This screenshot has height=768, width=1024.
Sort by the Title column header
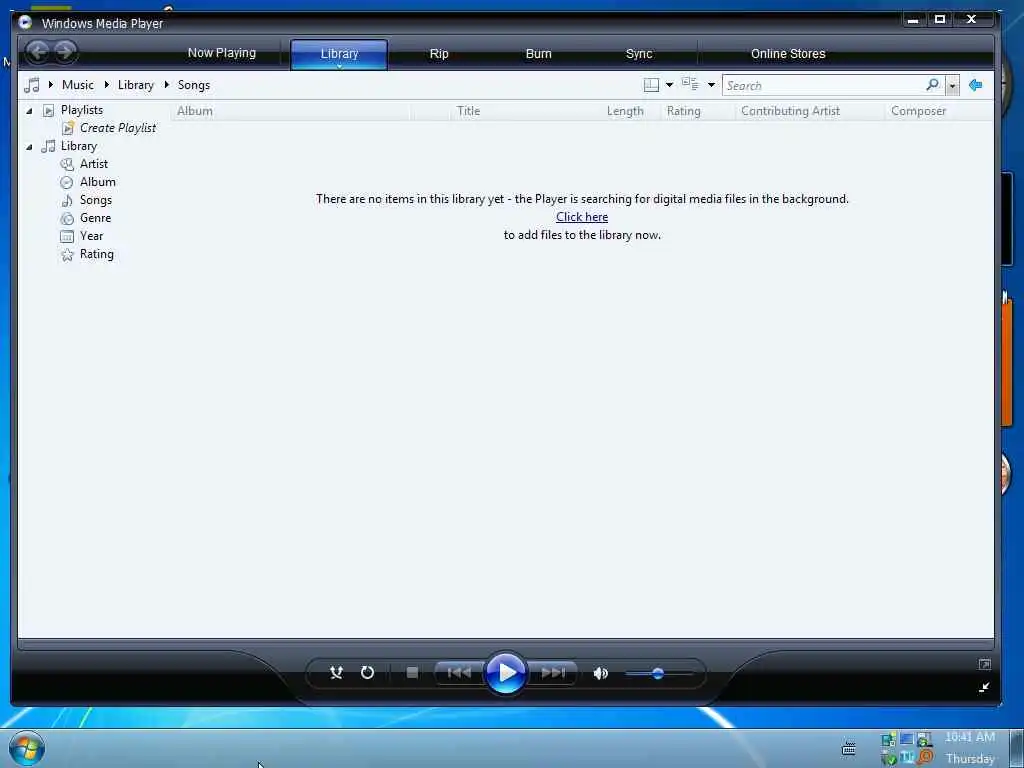point(468,111)
